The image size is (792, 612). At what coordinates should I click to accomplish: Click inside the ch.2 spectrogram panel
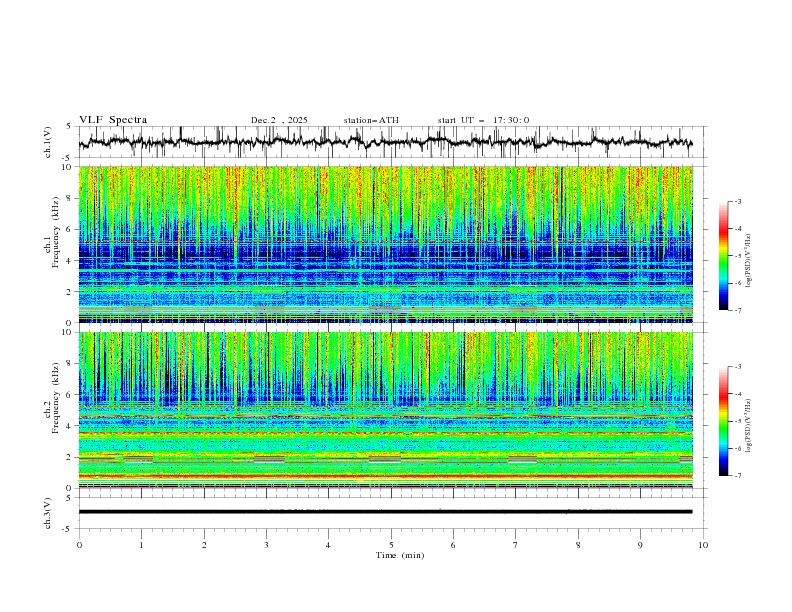[385, 410]
